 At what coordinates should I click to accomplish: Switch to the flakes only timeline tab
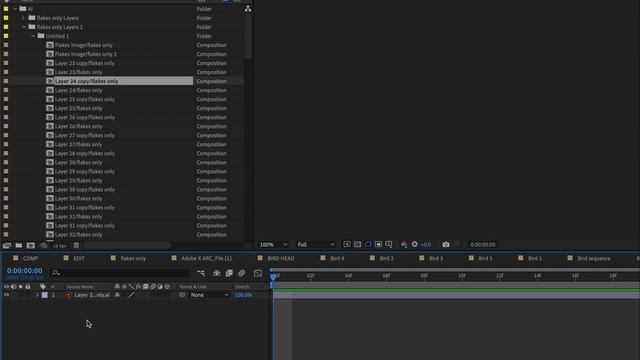[x=133, y=258]
